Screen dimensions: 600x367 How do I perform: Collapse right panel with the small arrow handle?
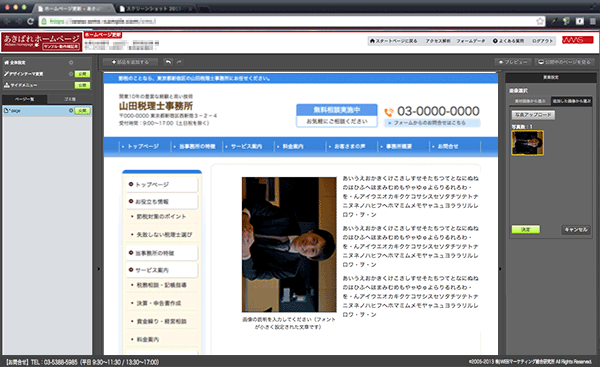tap(500, 269)
